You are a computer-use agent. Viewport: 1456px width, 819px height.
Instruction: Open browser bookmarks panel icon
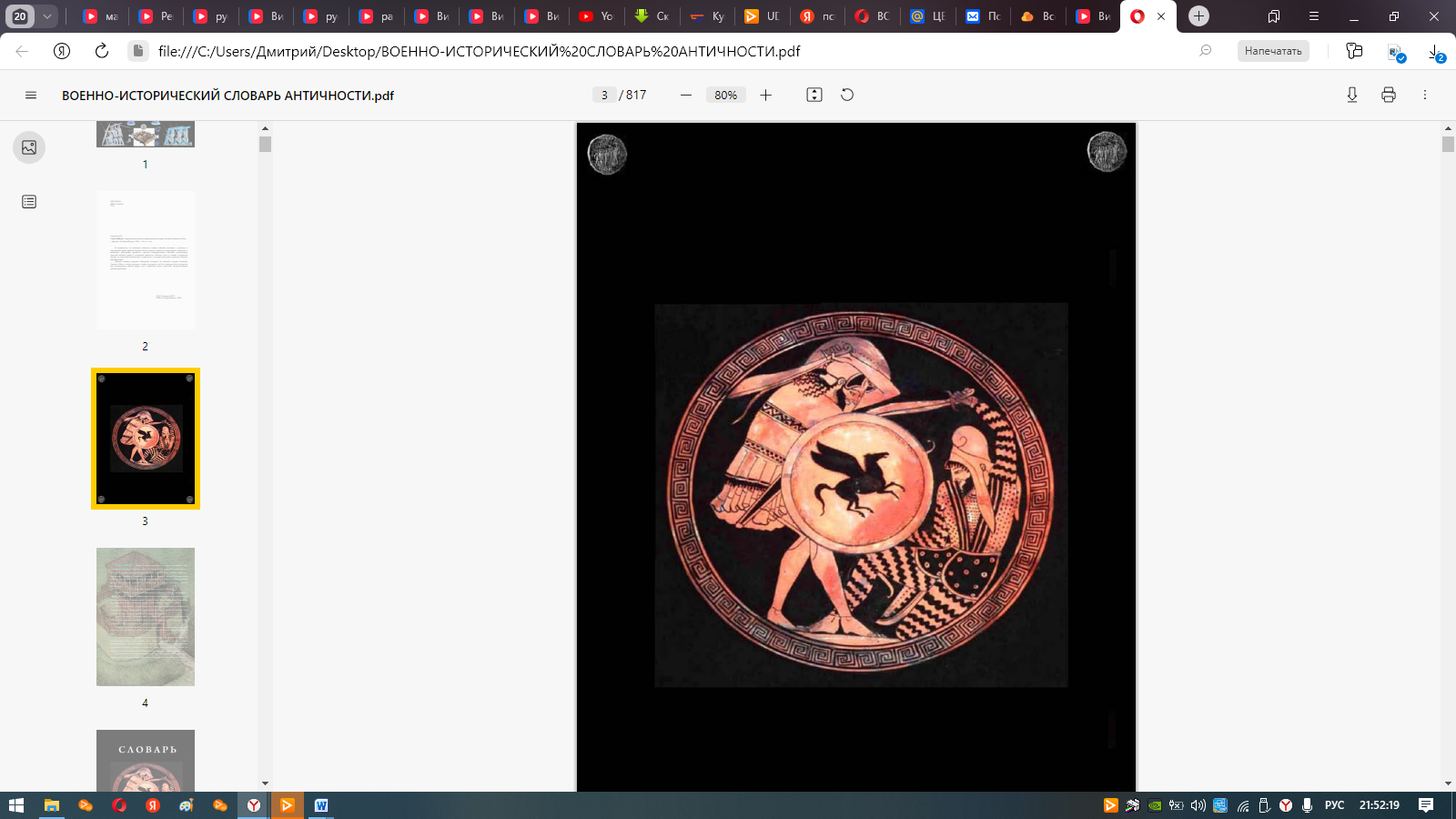tap(1274, 16)
